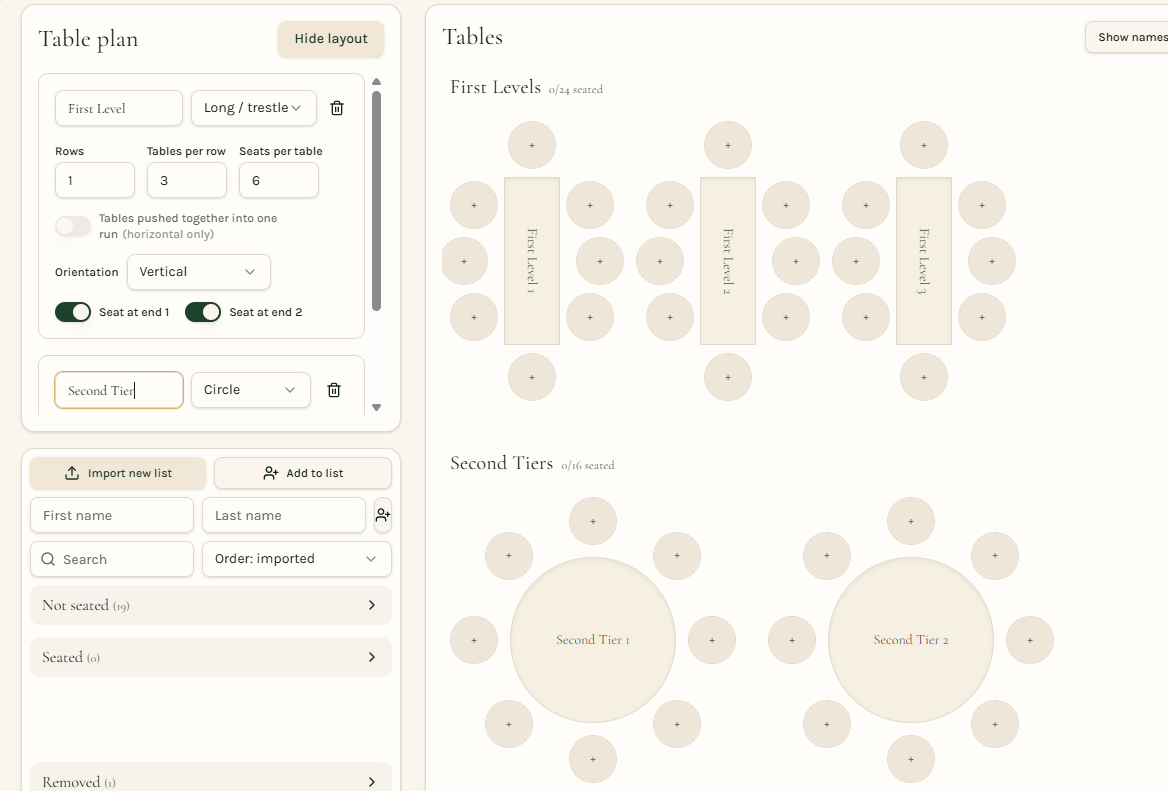The width and height of the screenshot is (1168, 791).
Task: Expand the Removed (1) list
Action: click(211, 777)
